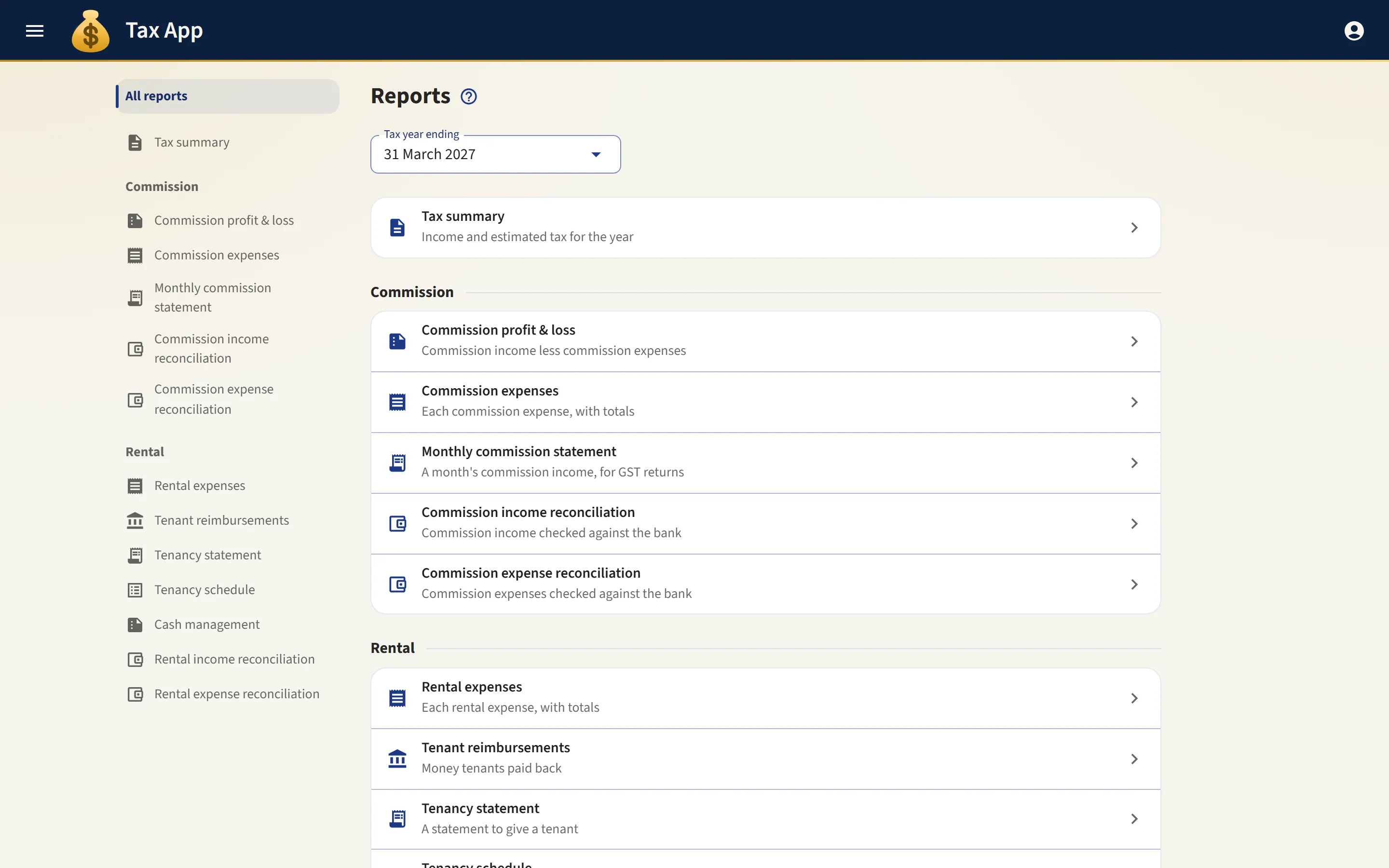Open Commission income reconciliation report title
1389x868 pixels.
pos(528,513)
